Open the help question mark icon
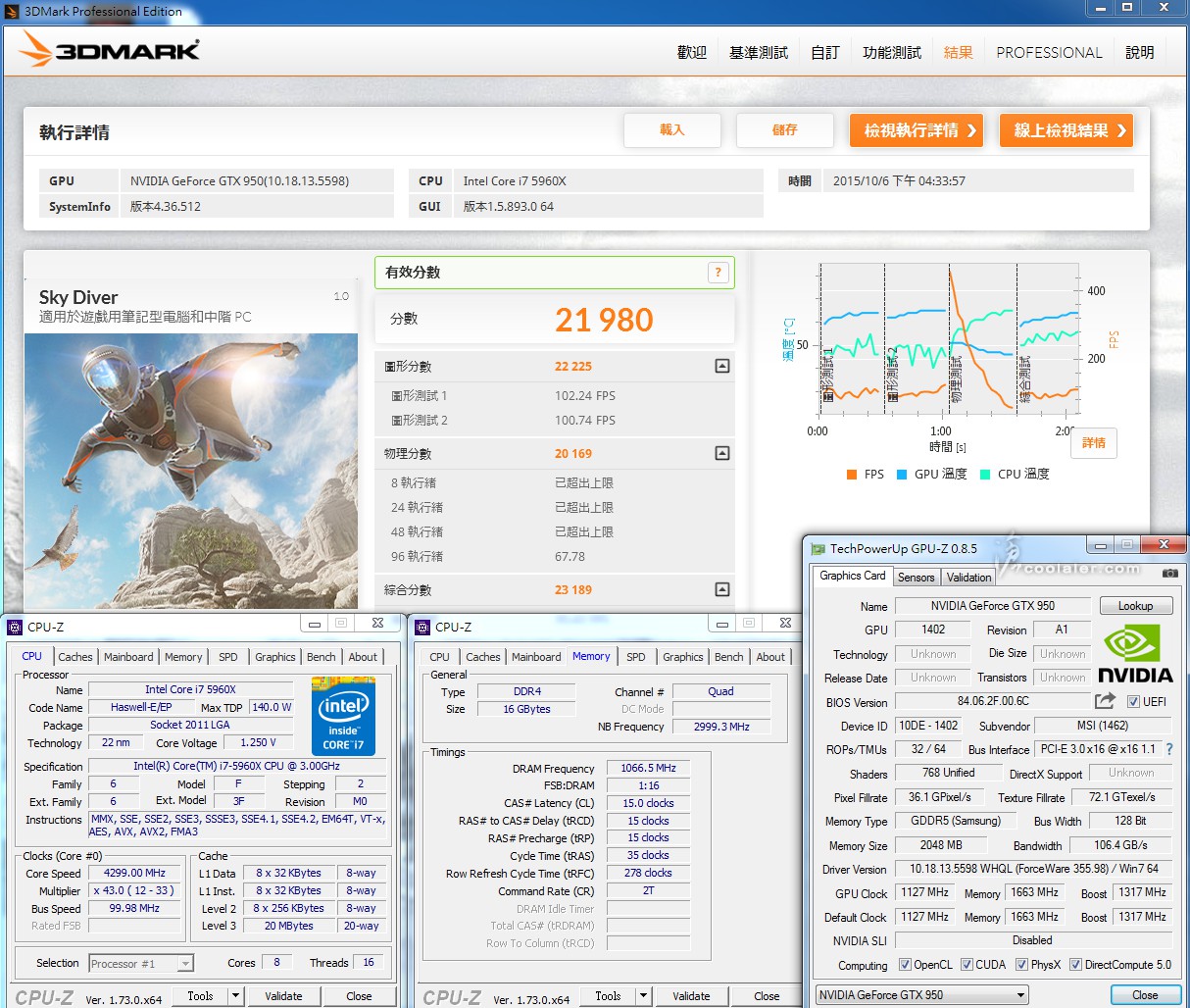The height and width of the screenshot is (1008, 1190). [x=719, y=273]
